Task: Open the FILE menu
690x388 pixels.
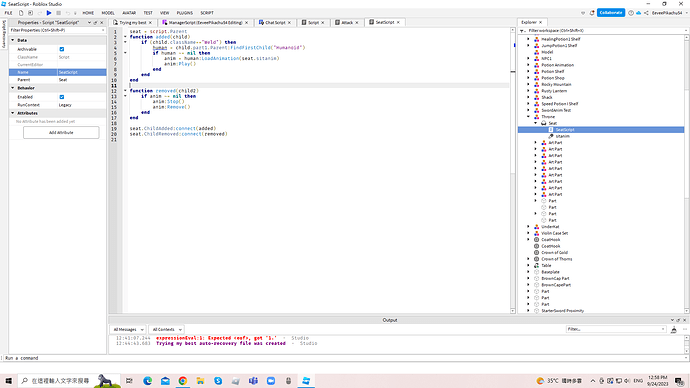Action: [x=8, y=13]
